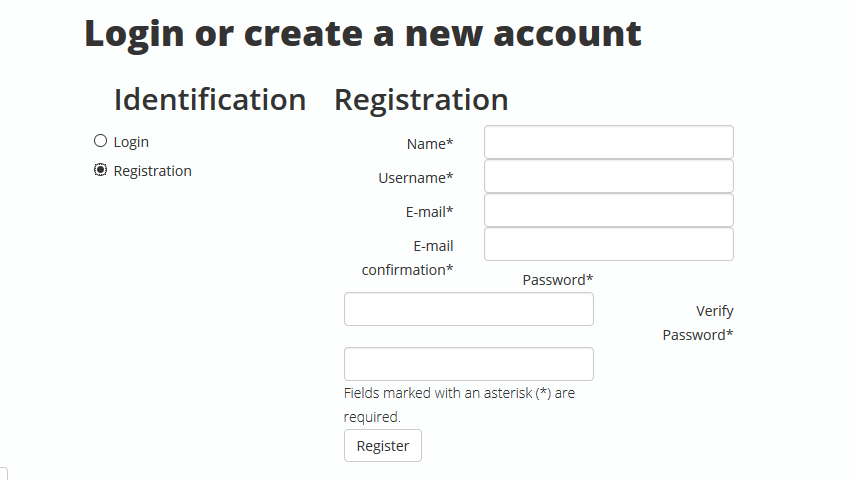Click into the E-mail input field
Screen dimensions: 855x480
point(608,211)
